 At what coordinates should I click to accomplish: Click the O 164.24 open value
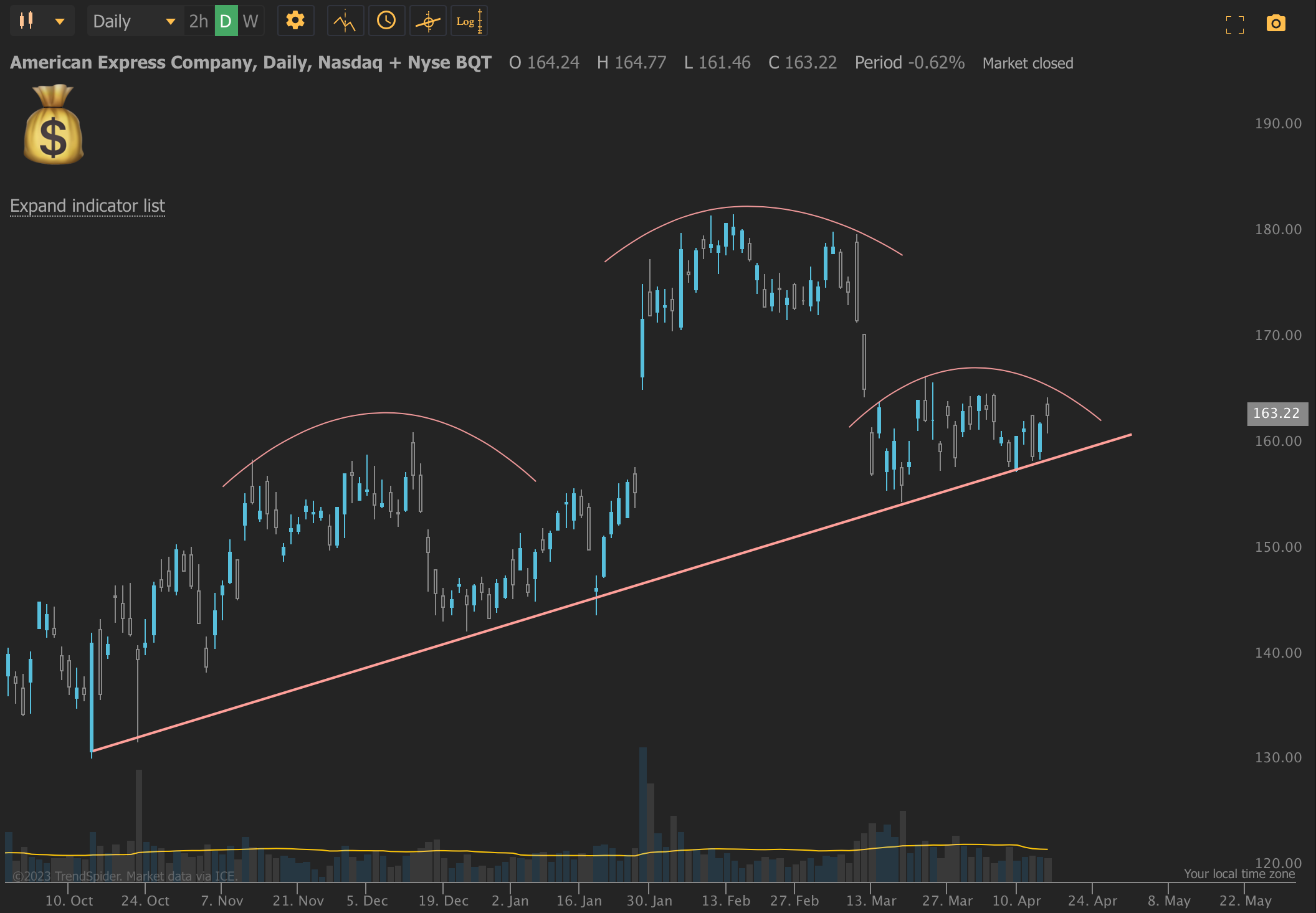[544, 62]
